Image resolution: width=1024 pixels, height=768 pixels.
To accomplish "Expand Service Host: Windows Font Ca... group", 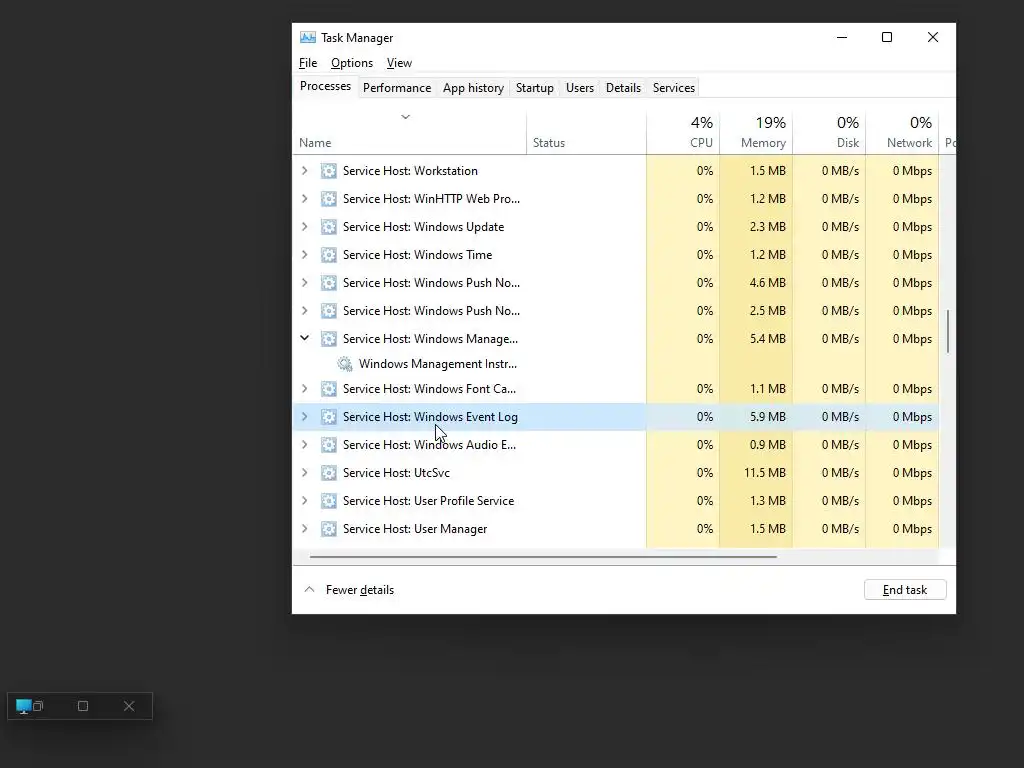I will (304, 389).
